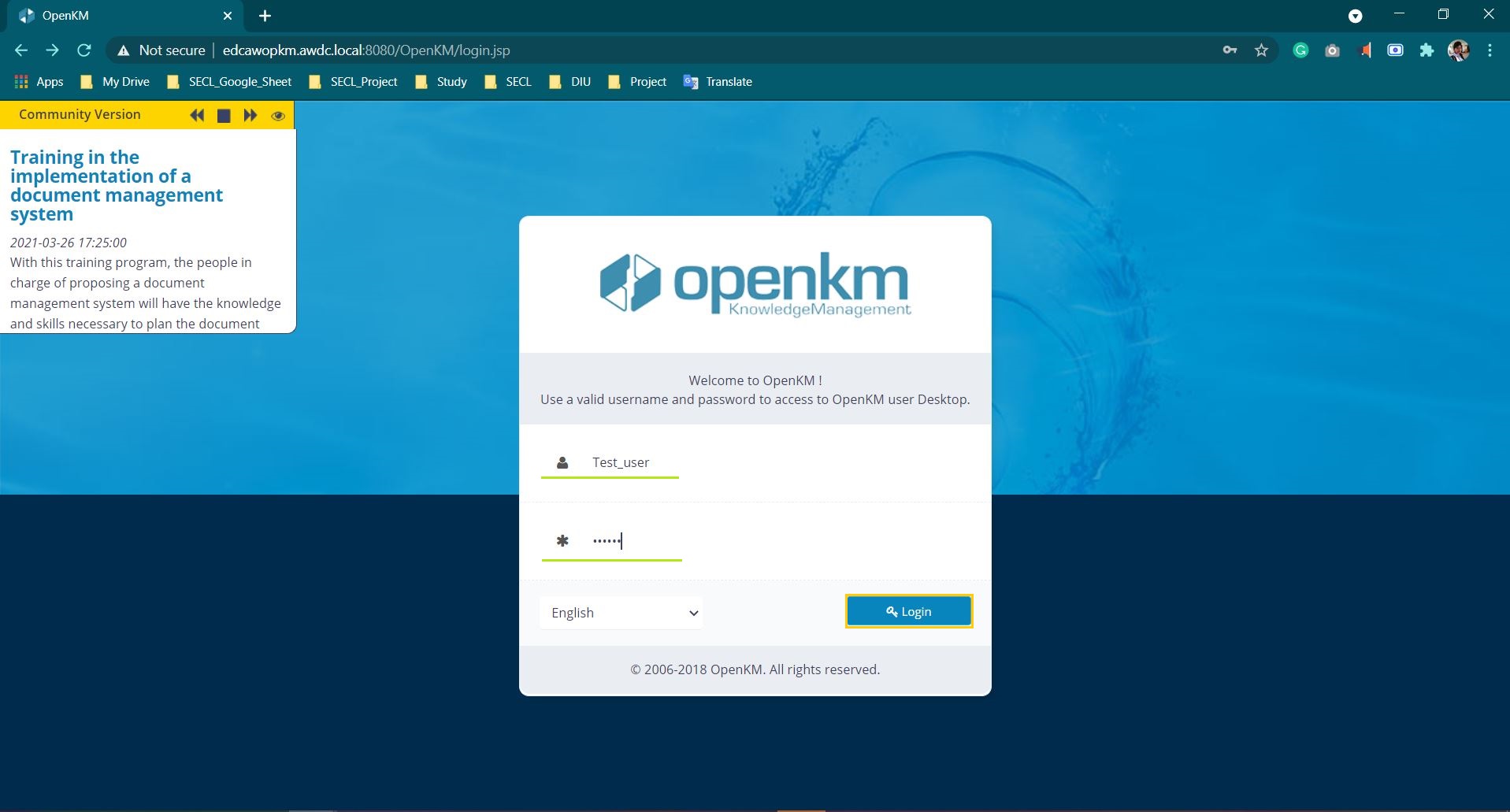Click the user silhouette icon beside username

pyautogui.click(x=562, y=463)
